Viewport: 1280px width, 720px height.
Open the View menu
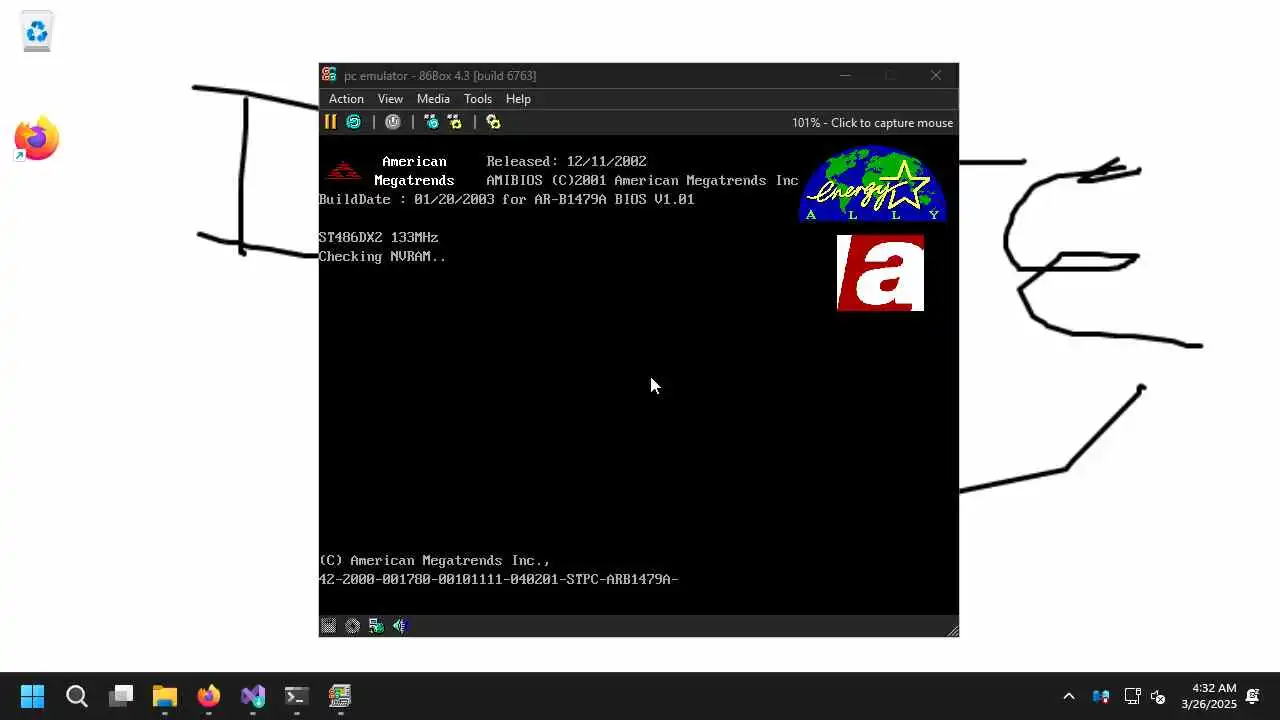tap(390, 99)
